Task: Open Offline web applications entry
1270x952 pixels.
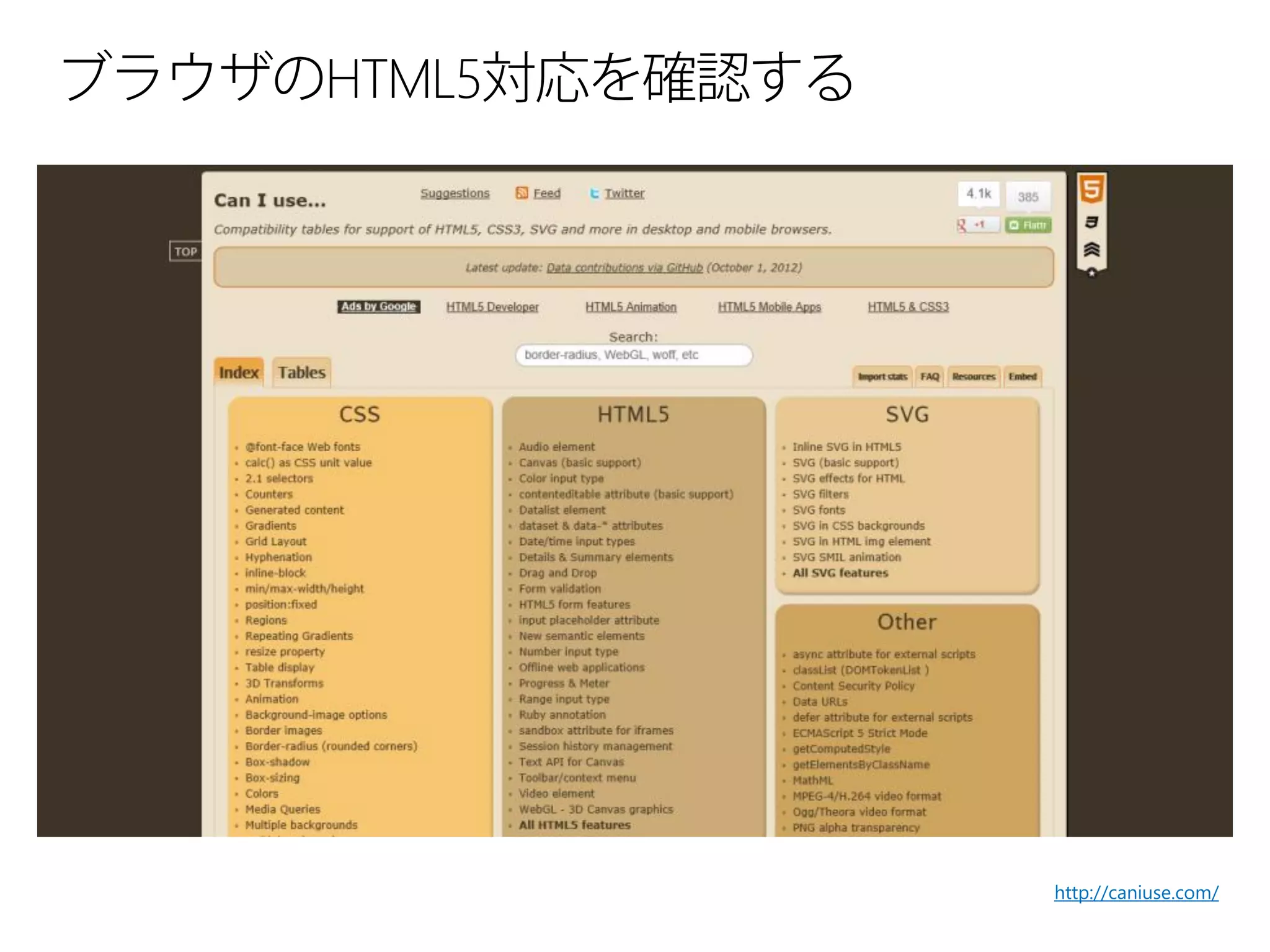Action: (582, 668)
